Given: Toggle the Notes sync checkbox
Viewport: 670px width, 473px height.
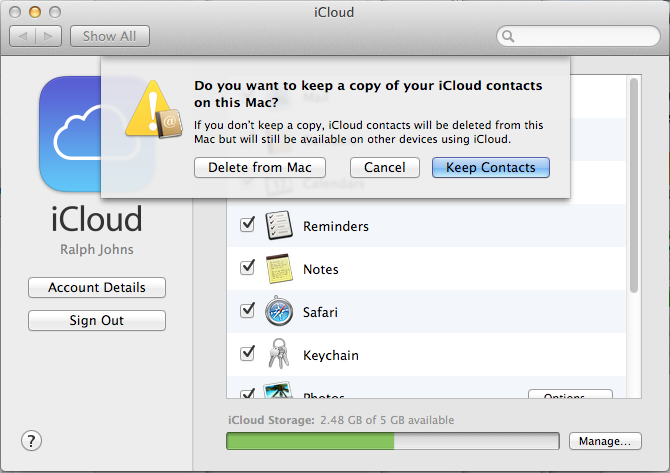Looking at the screenshot, I should click(248, 269).
